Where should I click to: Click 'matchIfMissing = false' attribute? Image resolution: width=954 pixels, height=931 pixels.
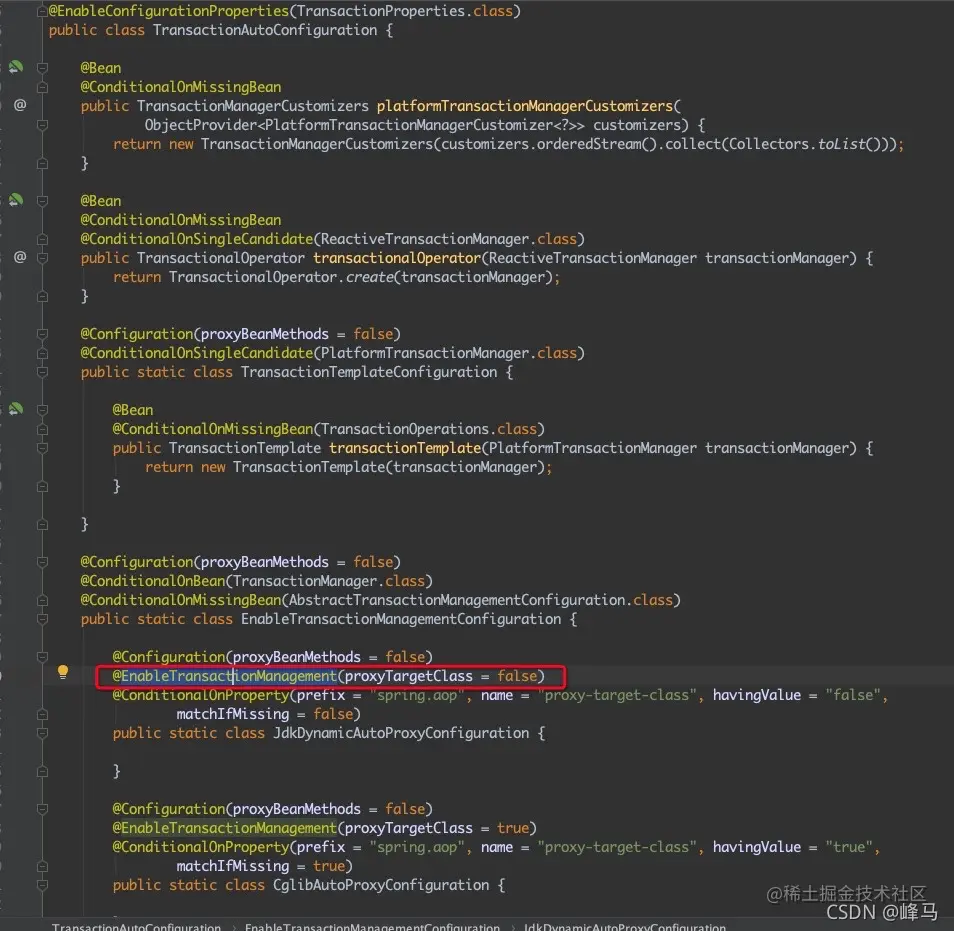(265, 714)
